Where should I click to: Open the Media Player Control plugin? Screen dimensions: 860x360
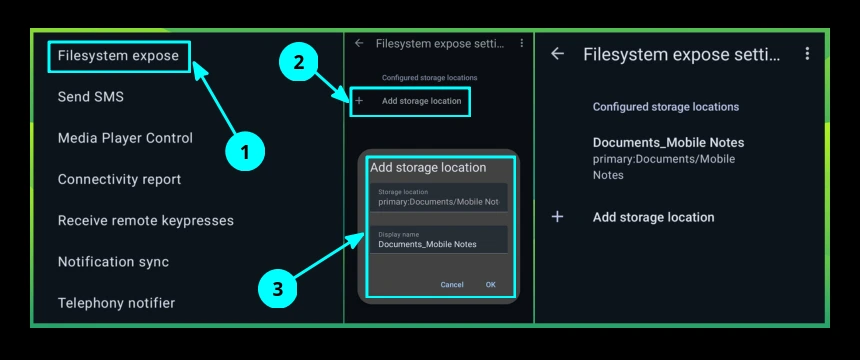(x=125, y=138)
